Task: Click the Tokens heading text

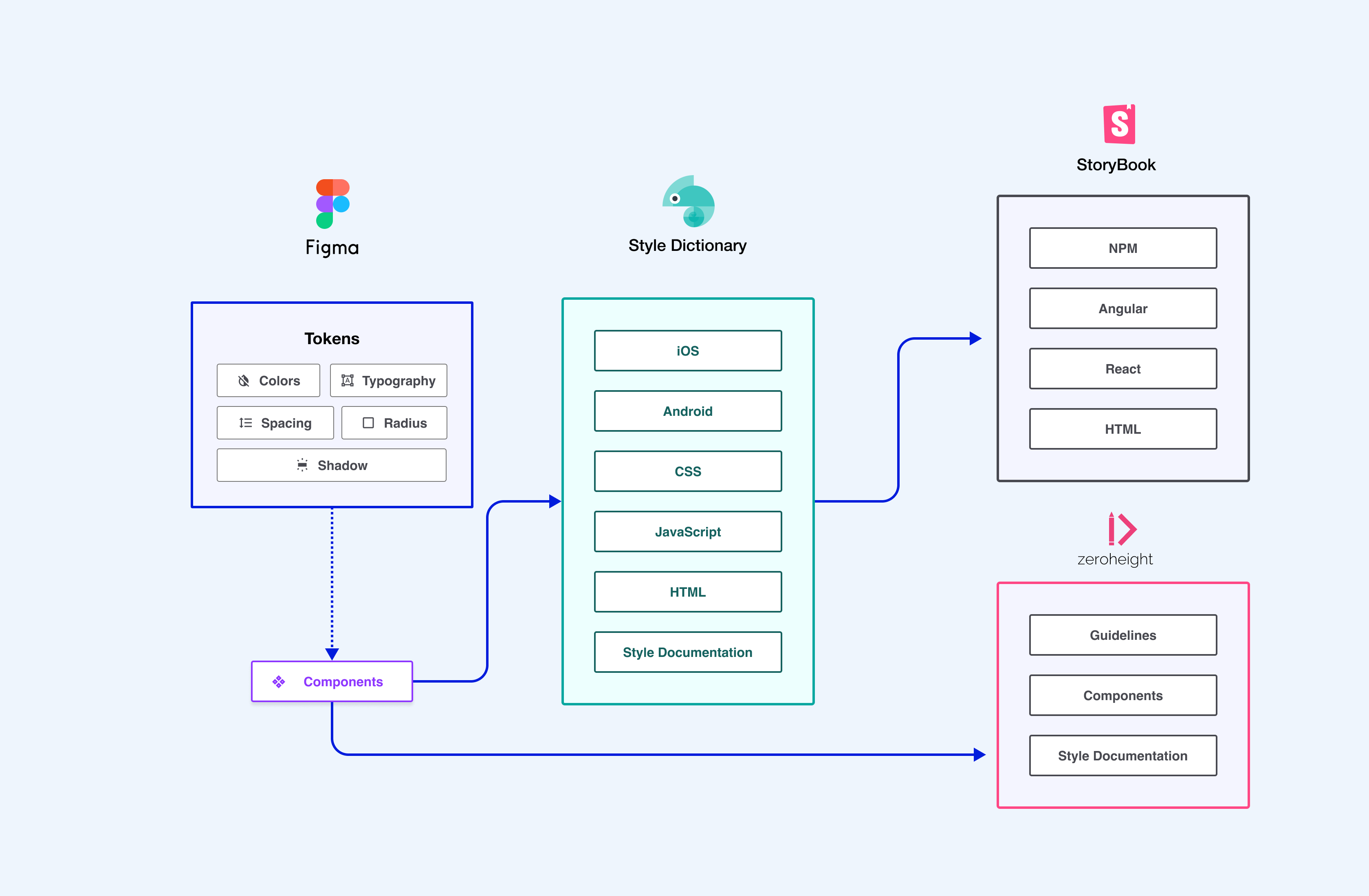Action: pyautogui.click(x=332, y=339)
